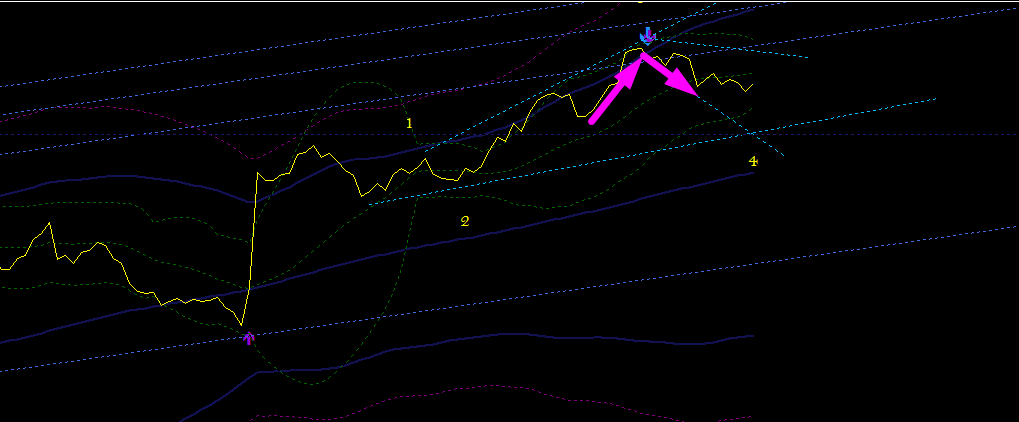The height and width of the screenshot is (422, 1019).
Task: Click where the cyan dashed lines cross above label 4
Action: tap(750, 133)
